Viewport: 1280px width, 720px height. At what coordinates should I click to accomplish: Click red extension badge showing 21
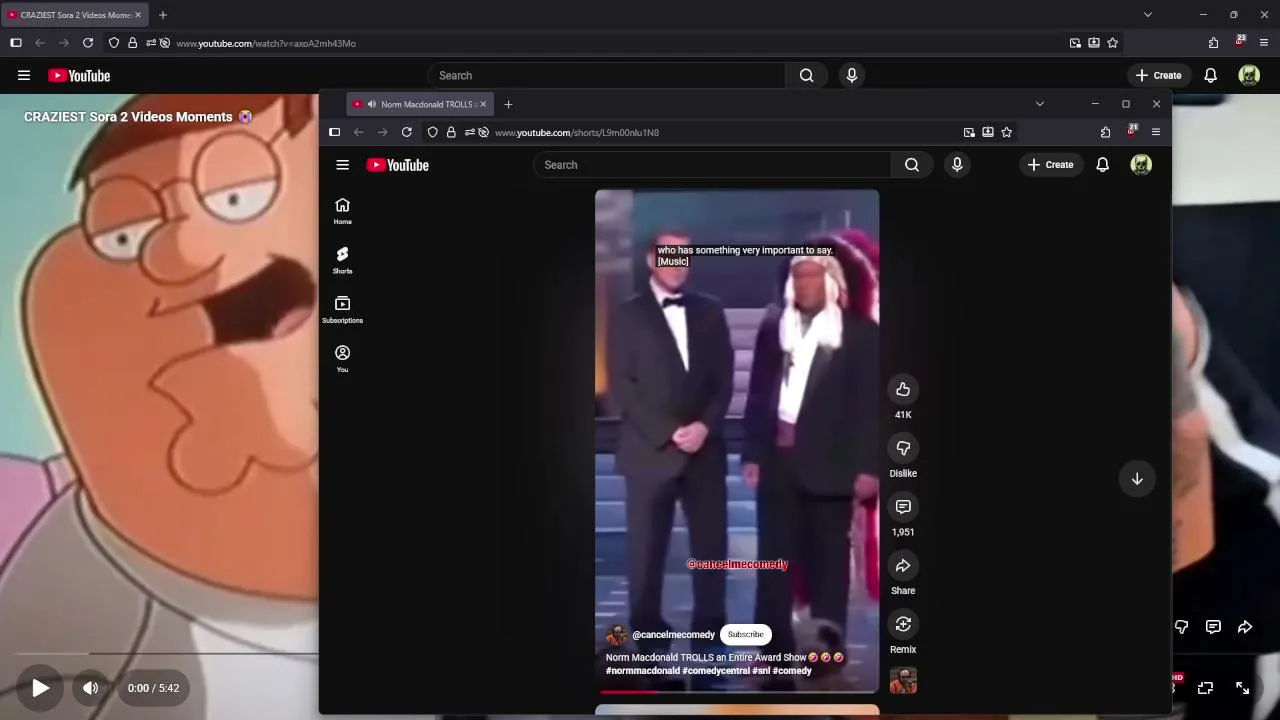(x=1132, y=131)
